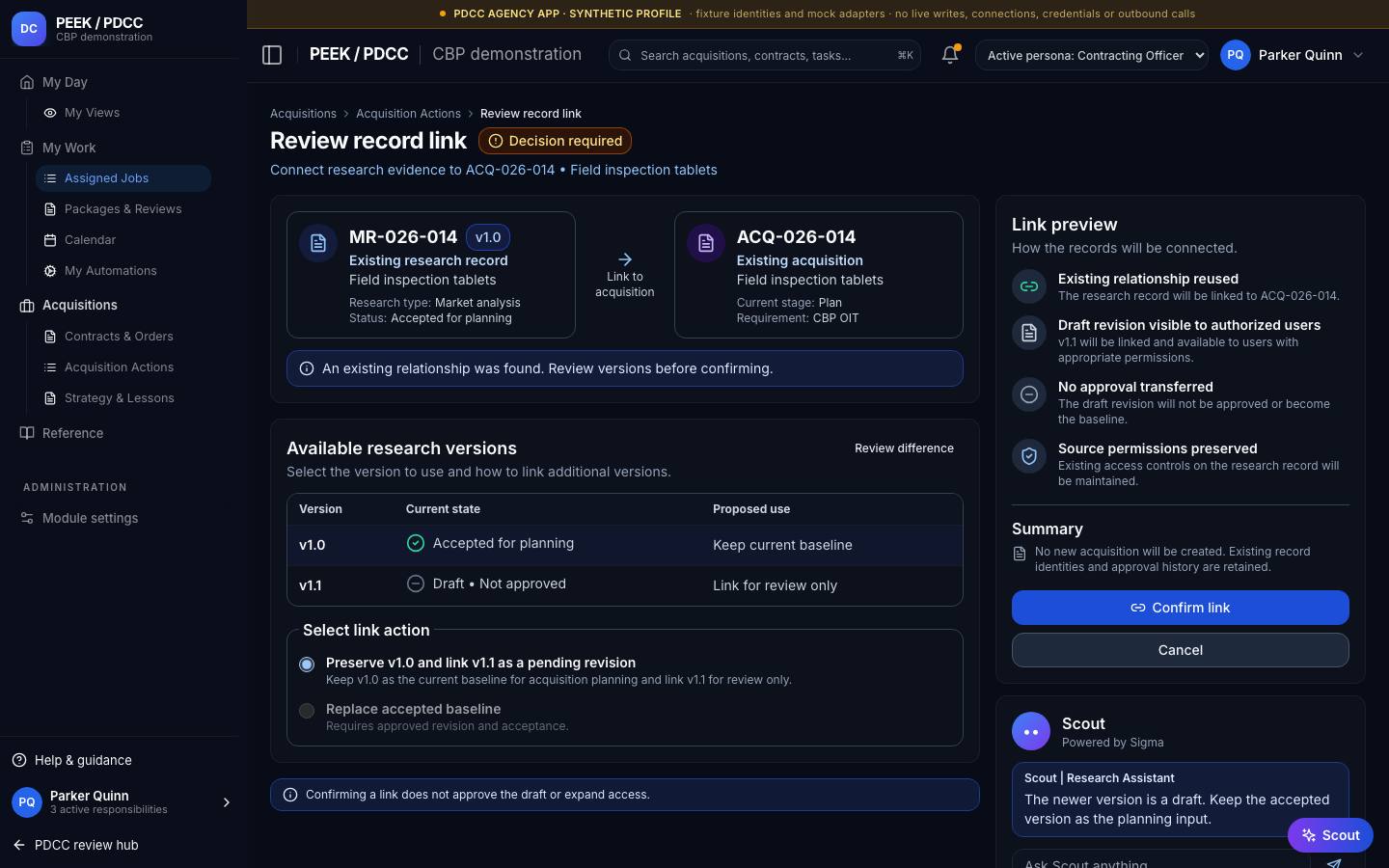This screenshot has height=868, width=1389.
Task: Select Replace accepted baseline radio option
Action: 307,711
